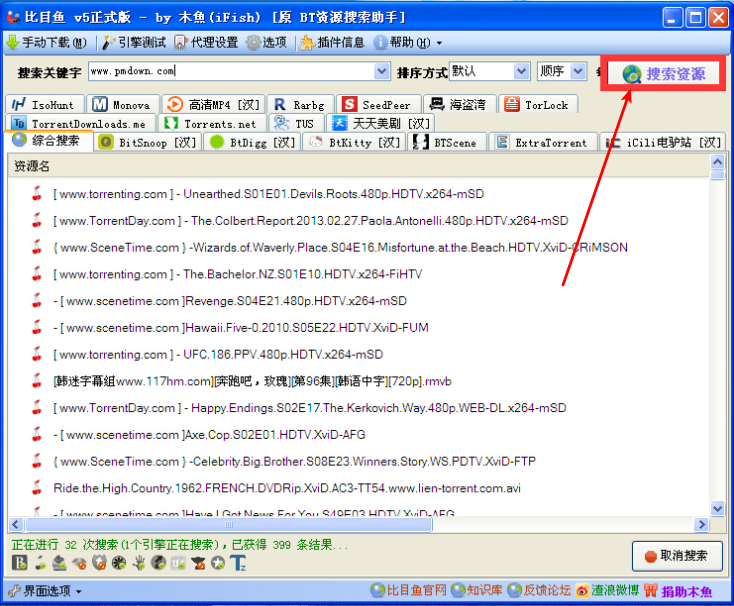Click cherry icon beside Revenge.S04E21 result
The height and width of the screenshot is (606, 734).
point(37,300)
